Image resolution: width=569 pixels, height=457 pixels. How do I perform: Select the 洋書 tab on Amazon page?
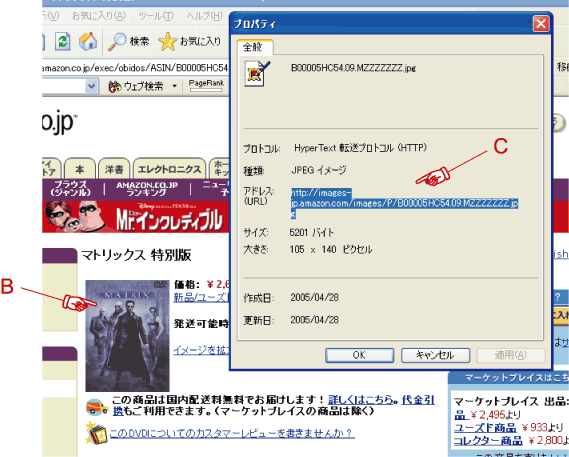[x=114, y=170]
